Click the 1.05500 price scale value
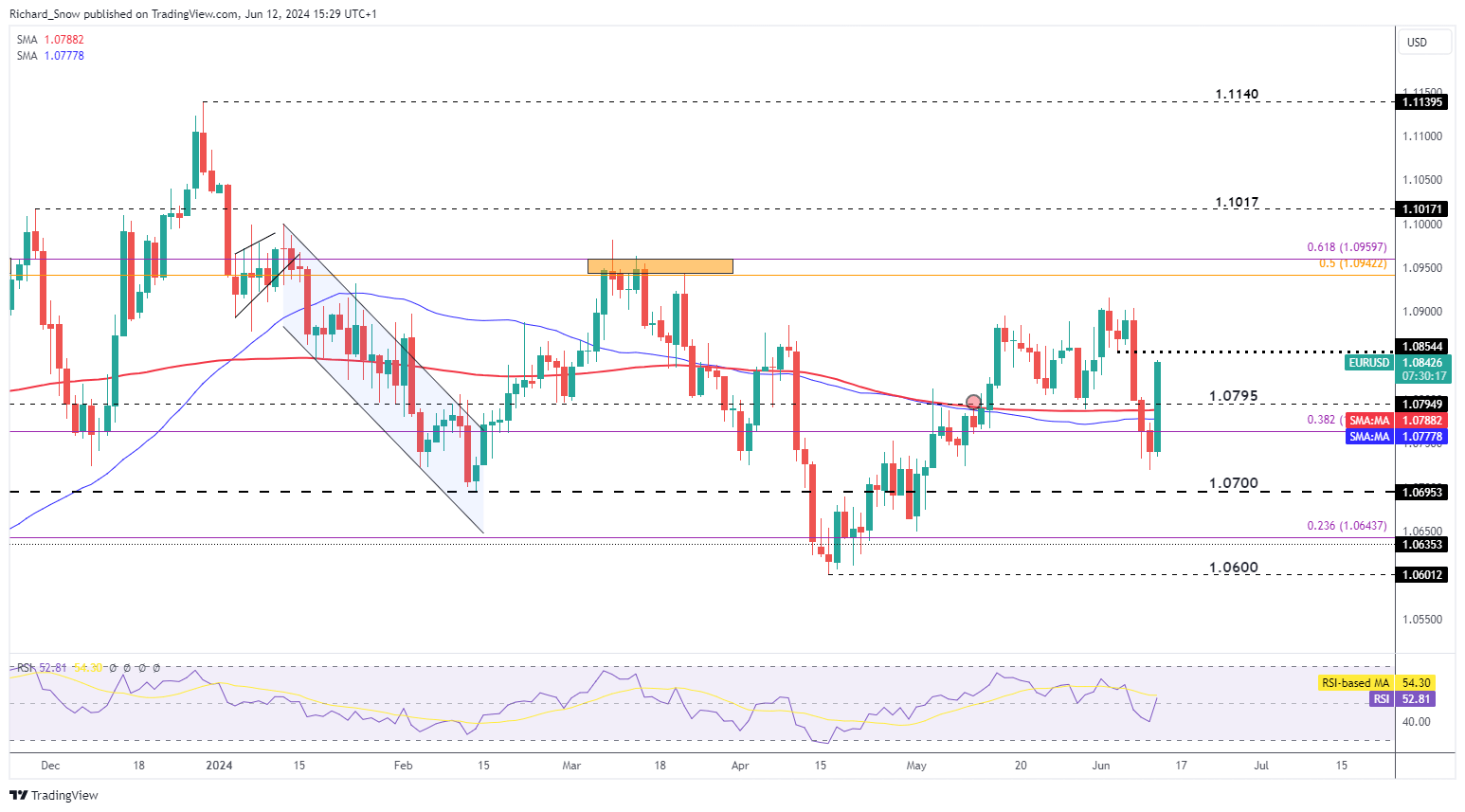 point(1422,620)
